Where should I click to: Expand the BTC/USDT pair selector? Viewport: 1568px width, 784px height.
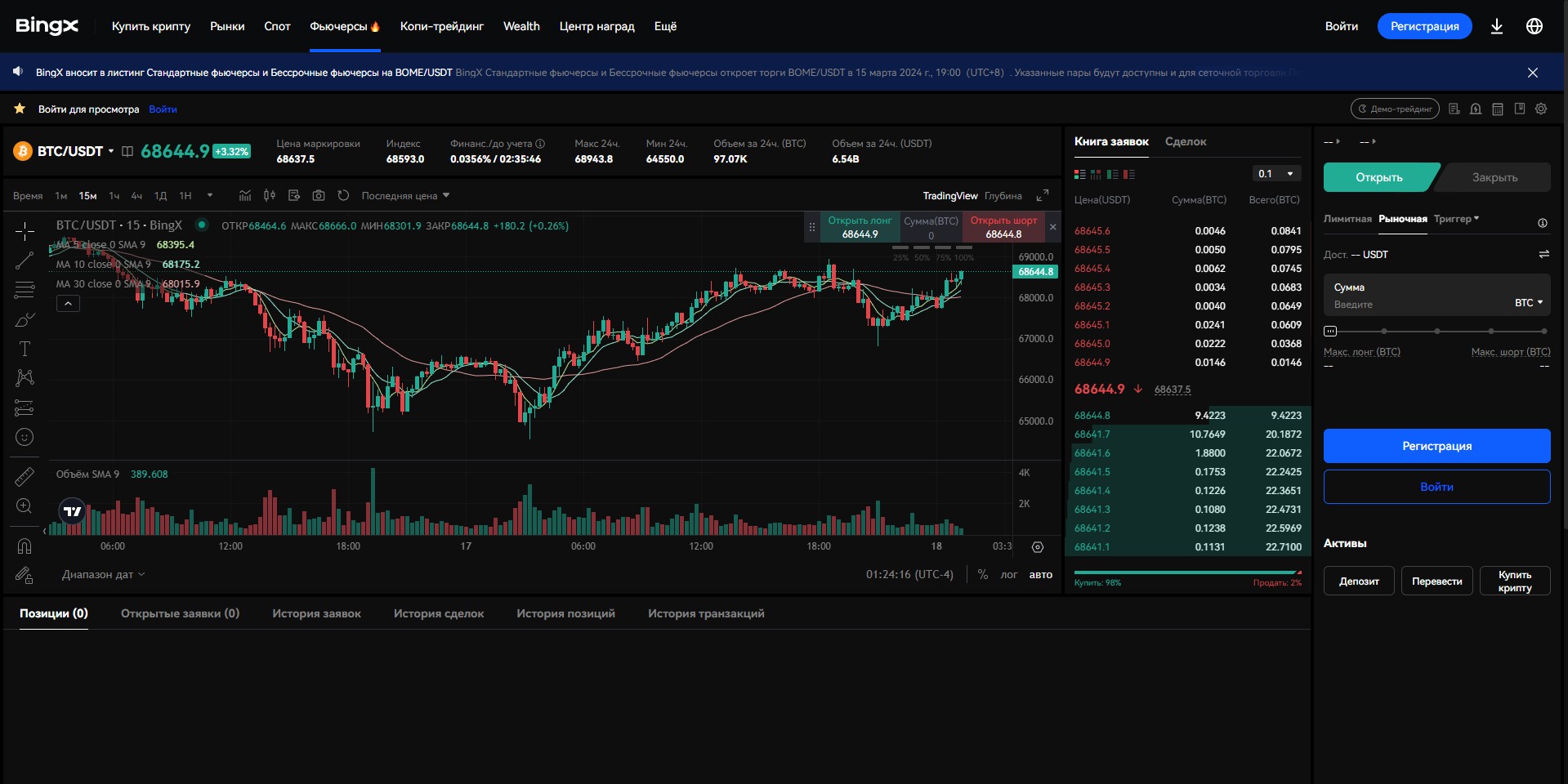click(111, 151)
